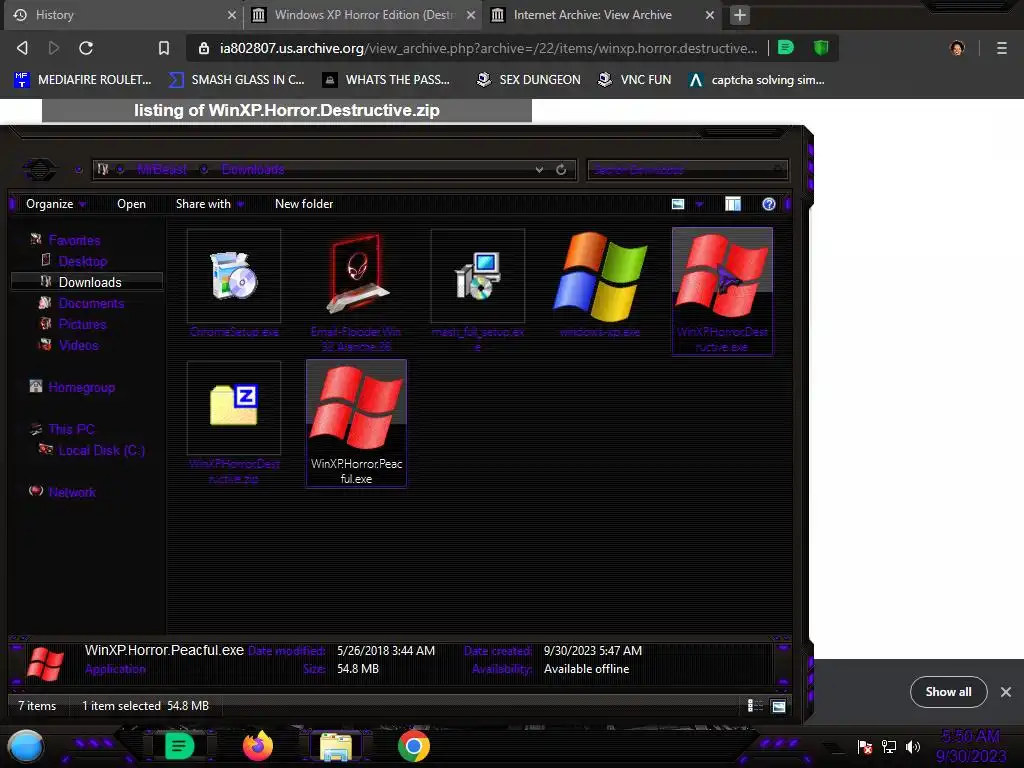Switch to details view in status bar
Screen dimensions: 1024x768
coord(755,705)
